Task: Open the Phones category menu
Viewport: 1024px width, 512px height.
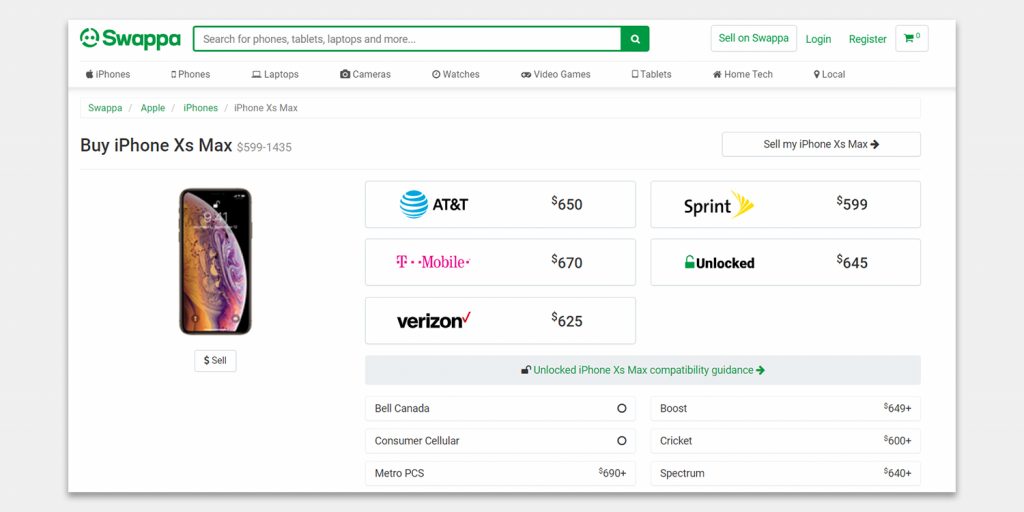Action: 191,74
